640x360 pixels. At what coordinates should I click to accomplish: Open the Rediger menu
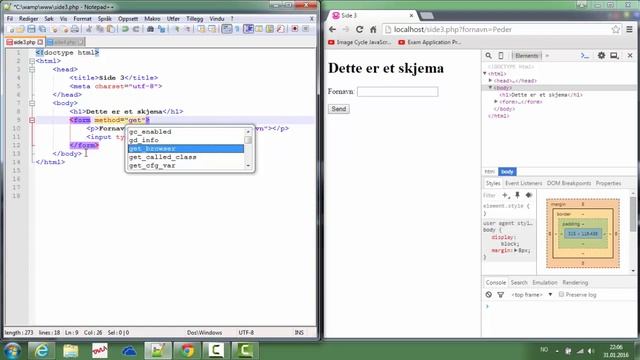tap(28, 19)
